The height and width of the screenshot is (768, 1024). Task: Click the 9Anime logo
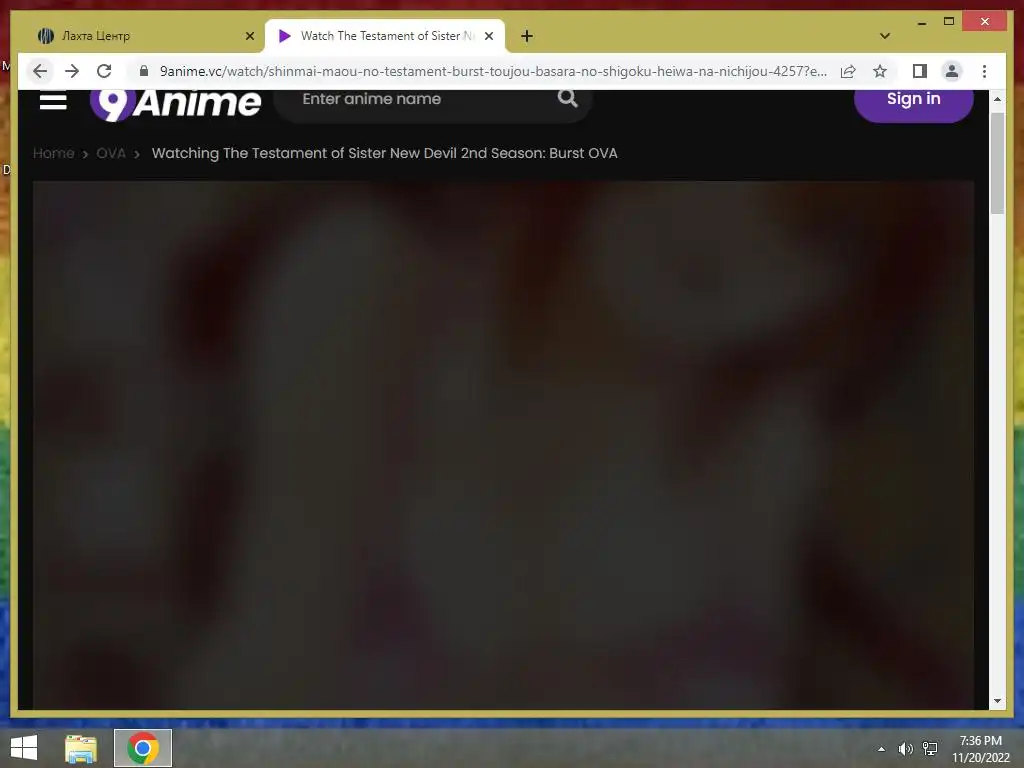click(175, 104)
